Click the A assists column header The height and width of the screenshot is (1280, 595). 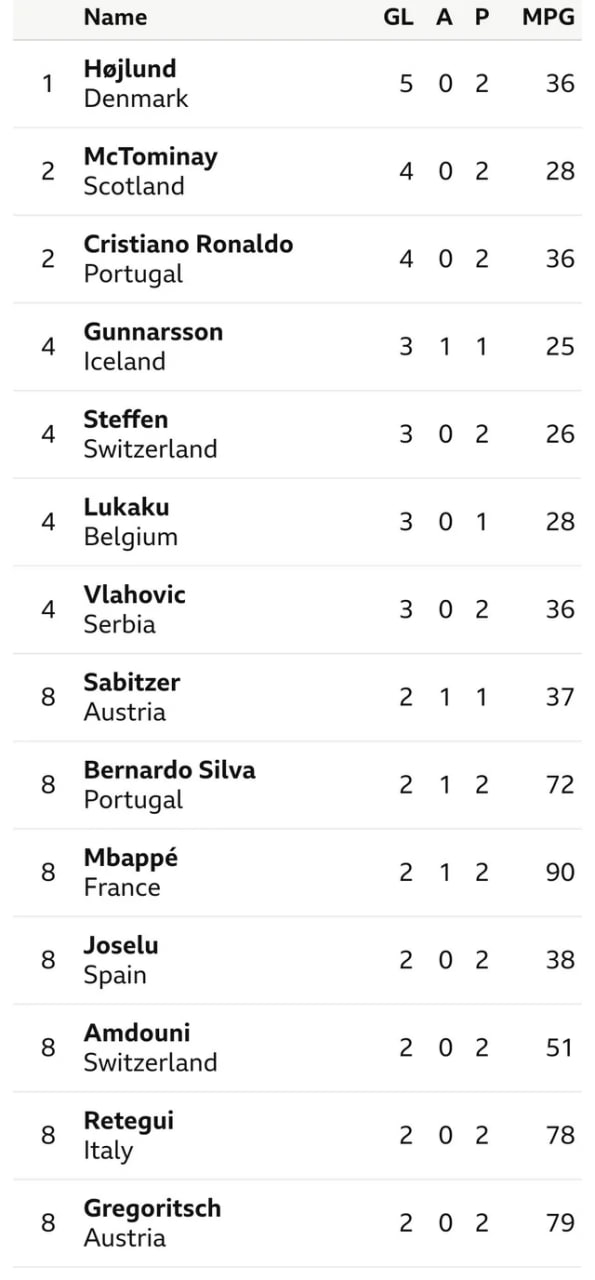pos(444,17)
